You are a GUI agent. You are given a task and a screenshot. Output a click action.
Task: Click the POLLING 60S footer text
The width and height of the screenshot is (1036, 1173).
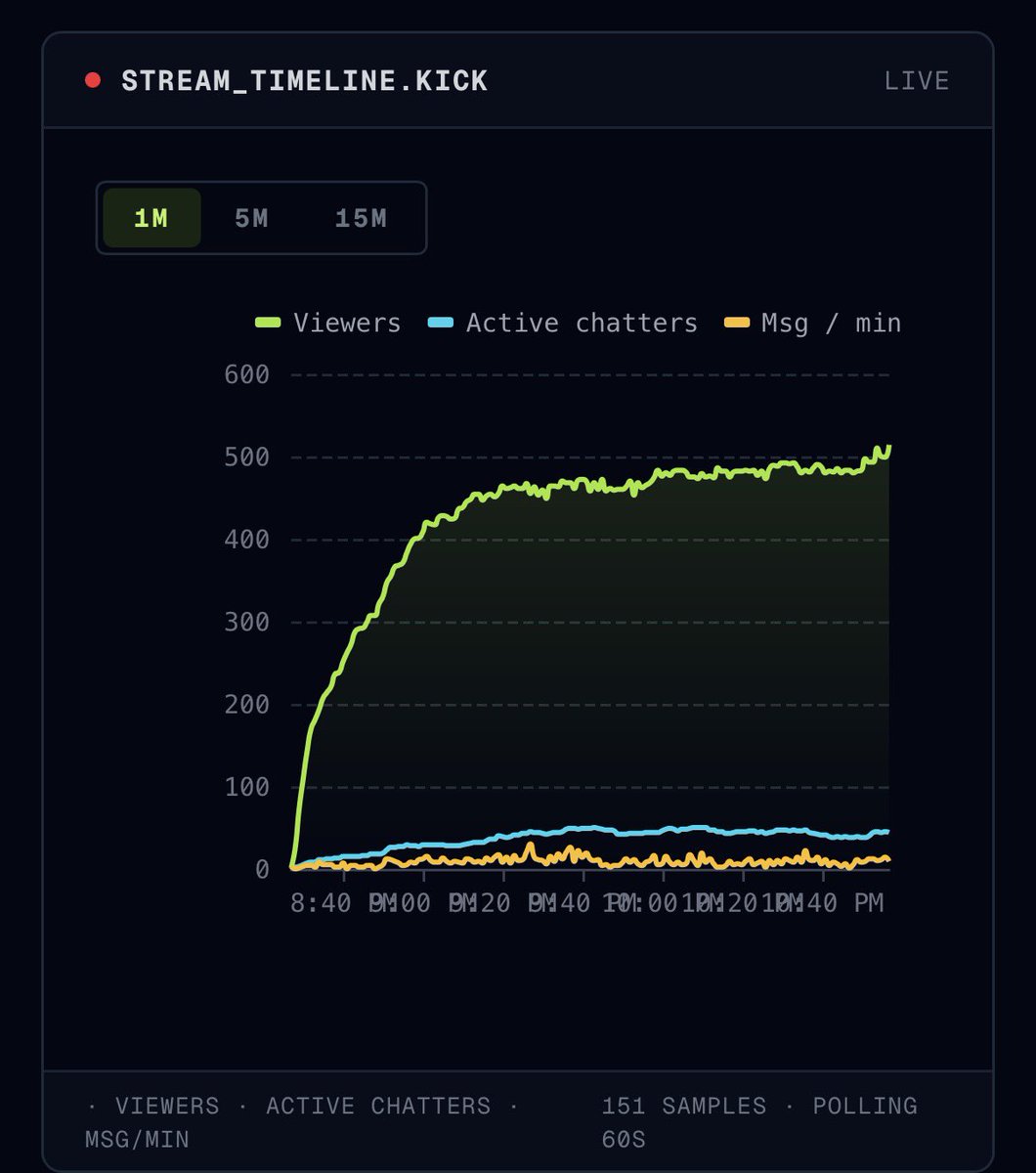tap(759, 1122)
